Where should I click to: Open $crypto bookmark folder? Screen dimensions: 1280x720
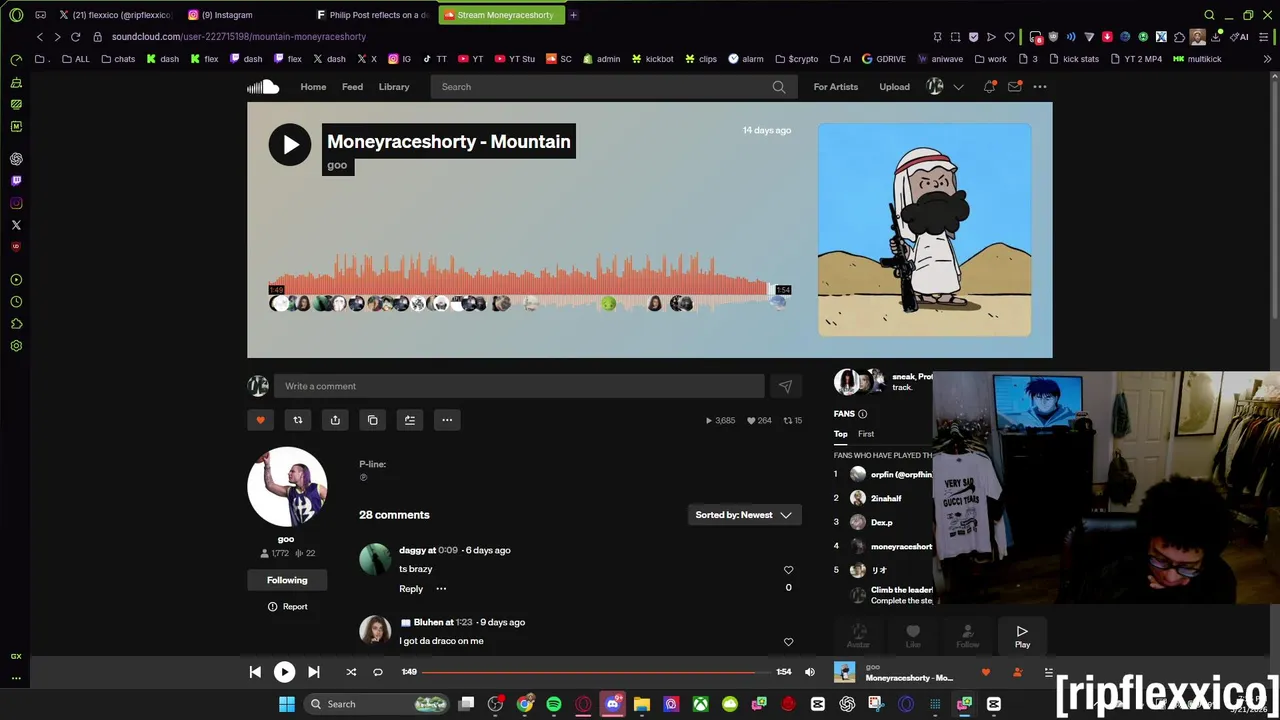click(797, 59)
